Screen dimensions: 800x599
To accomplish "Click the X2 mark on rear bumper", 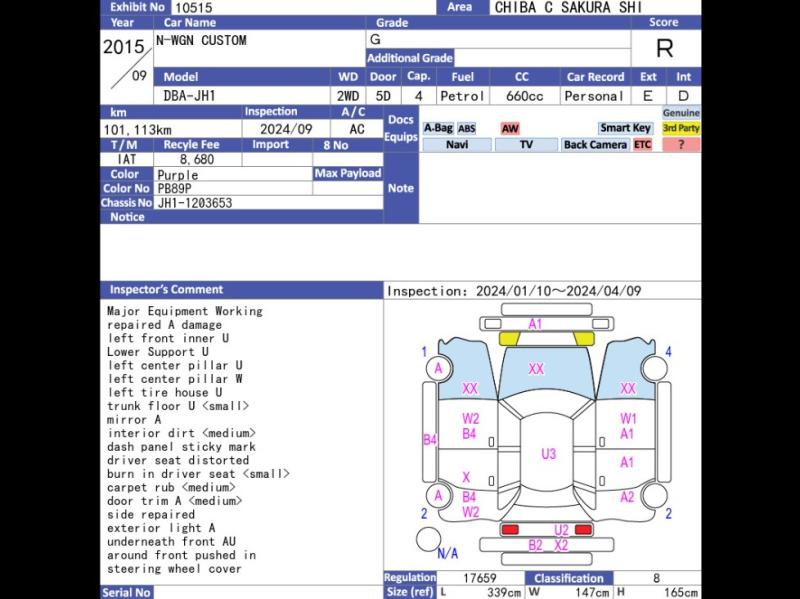I will [x=561, y=545].
